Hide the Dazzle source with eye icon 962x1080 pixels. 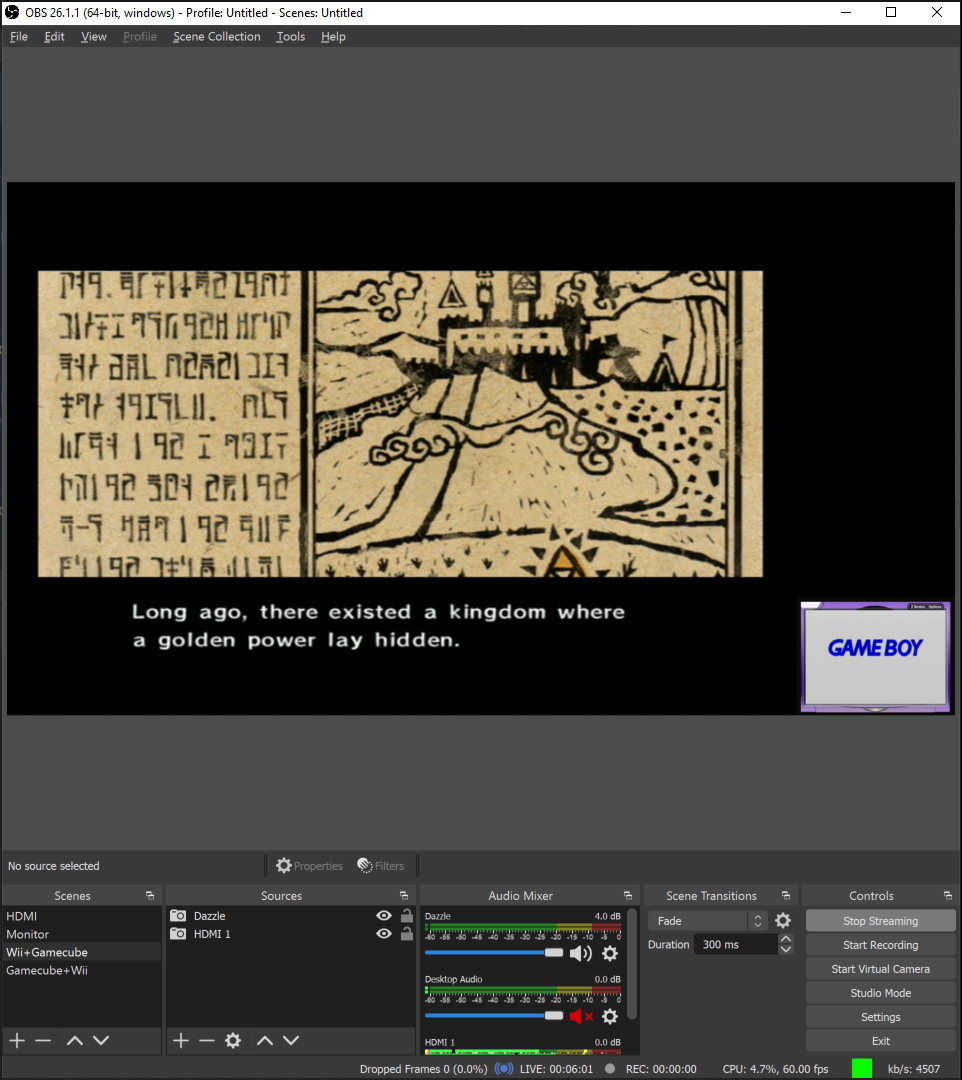point(384,916)
